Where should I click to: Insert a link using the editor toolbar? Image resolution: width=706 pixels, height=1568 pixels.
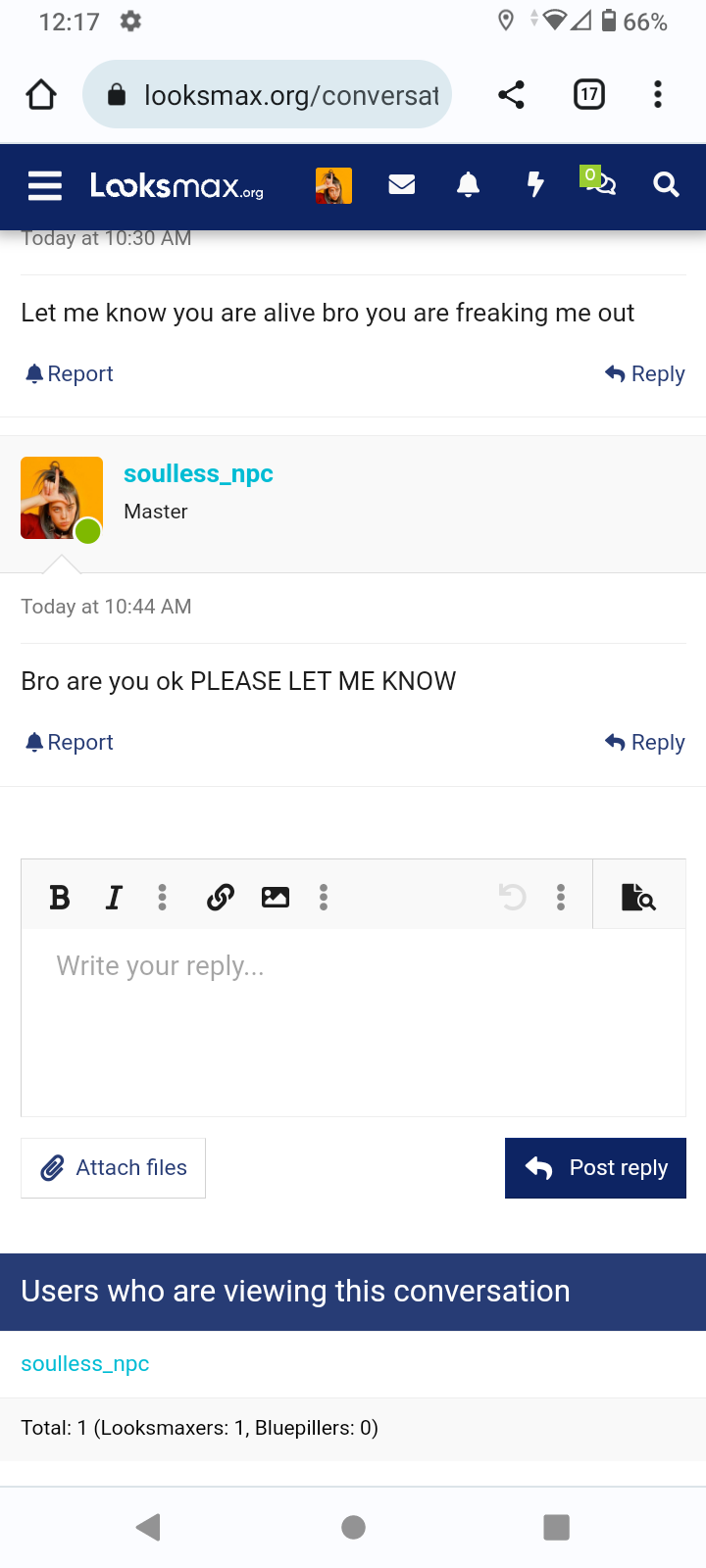(x=221, y=897)
